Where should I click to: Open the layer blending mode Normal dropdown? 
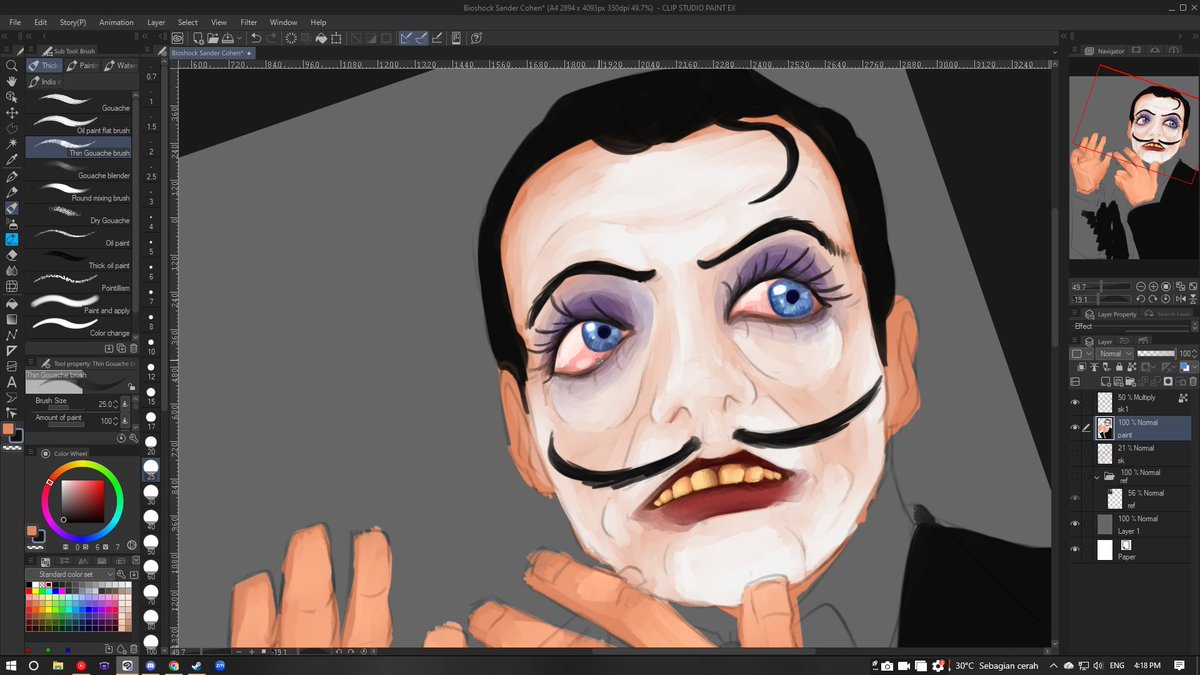coord(1116,353)
